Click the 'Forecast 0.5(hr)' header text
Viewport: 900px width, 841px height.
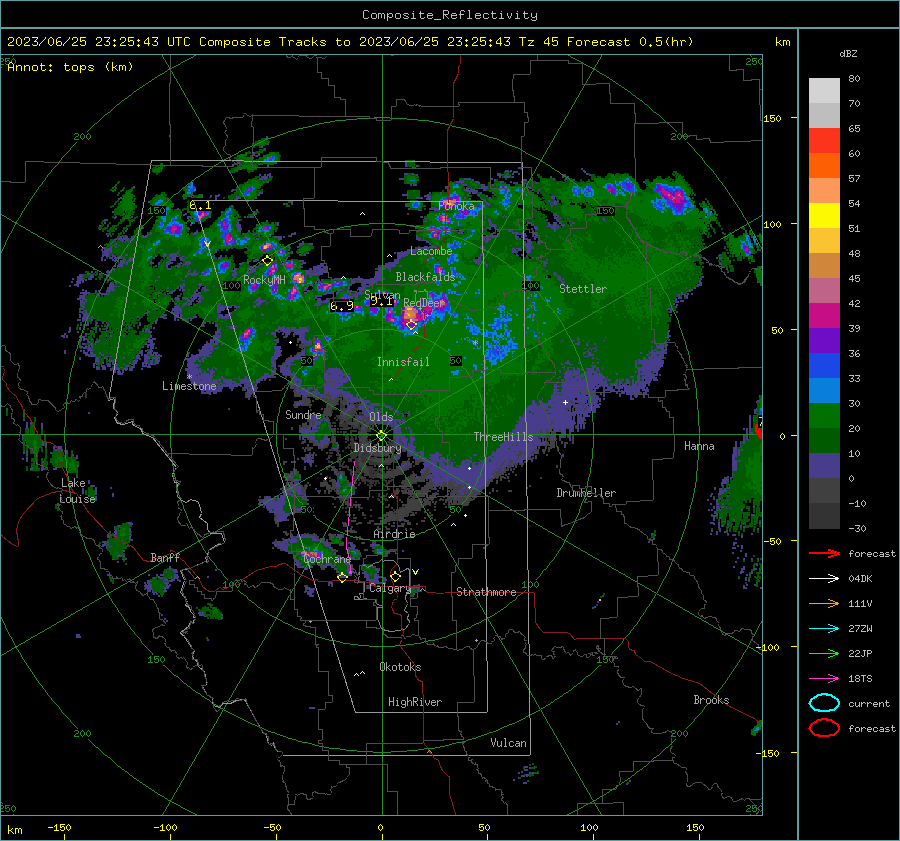630,42
